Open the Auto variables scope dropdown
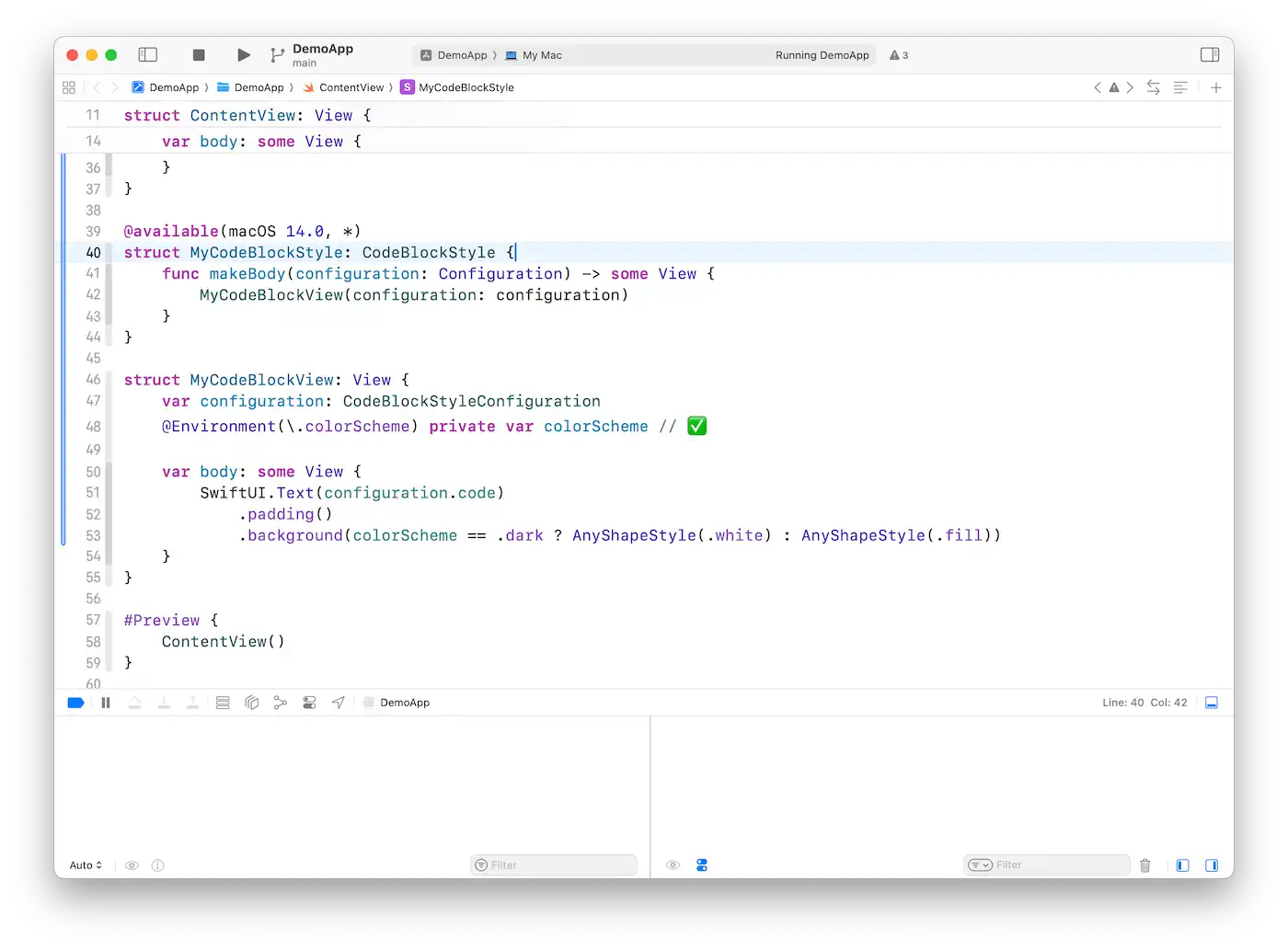 pyautogui.click(x=84, y=864)
